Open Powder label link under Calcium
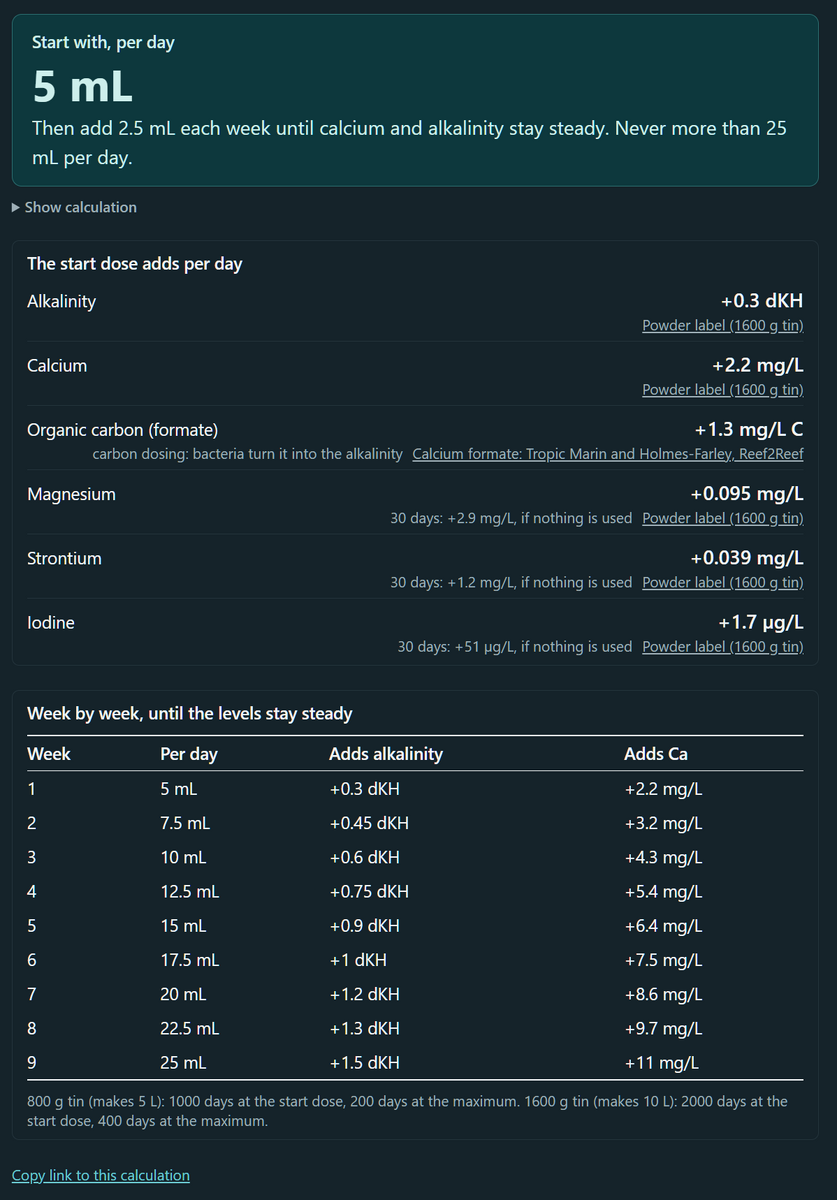 click(722, 389)
